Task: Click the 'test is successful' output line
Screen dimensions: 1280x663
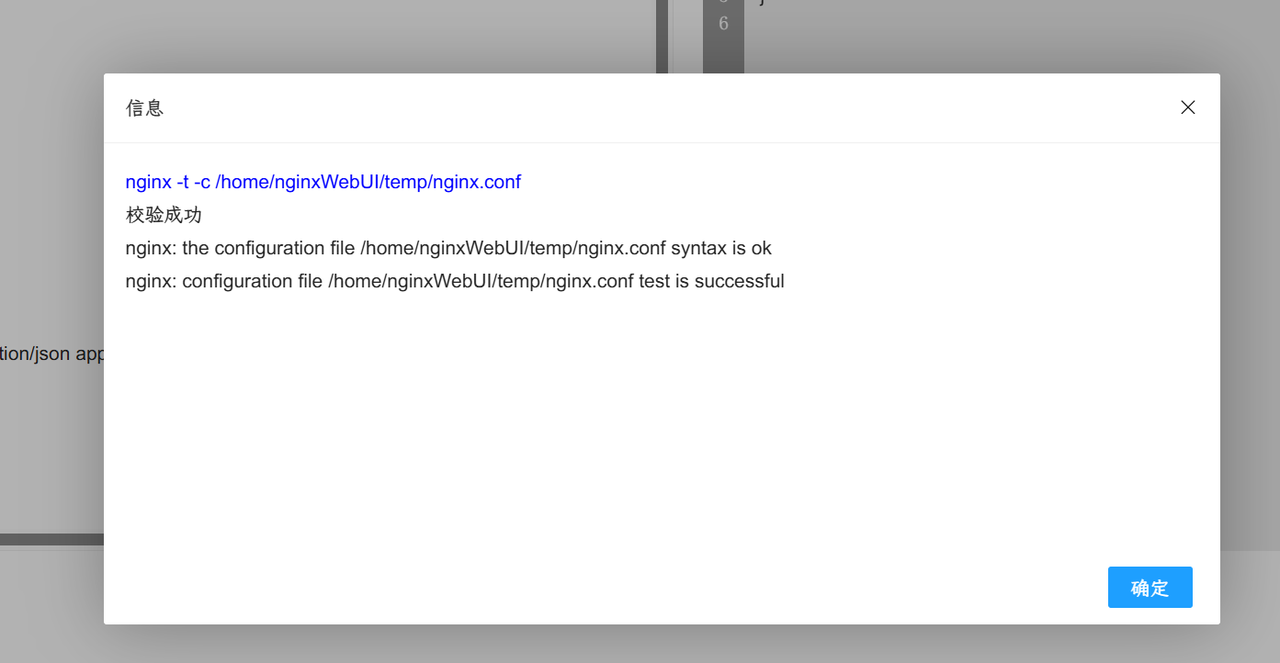Action: click(x=455, y=281)
